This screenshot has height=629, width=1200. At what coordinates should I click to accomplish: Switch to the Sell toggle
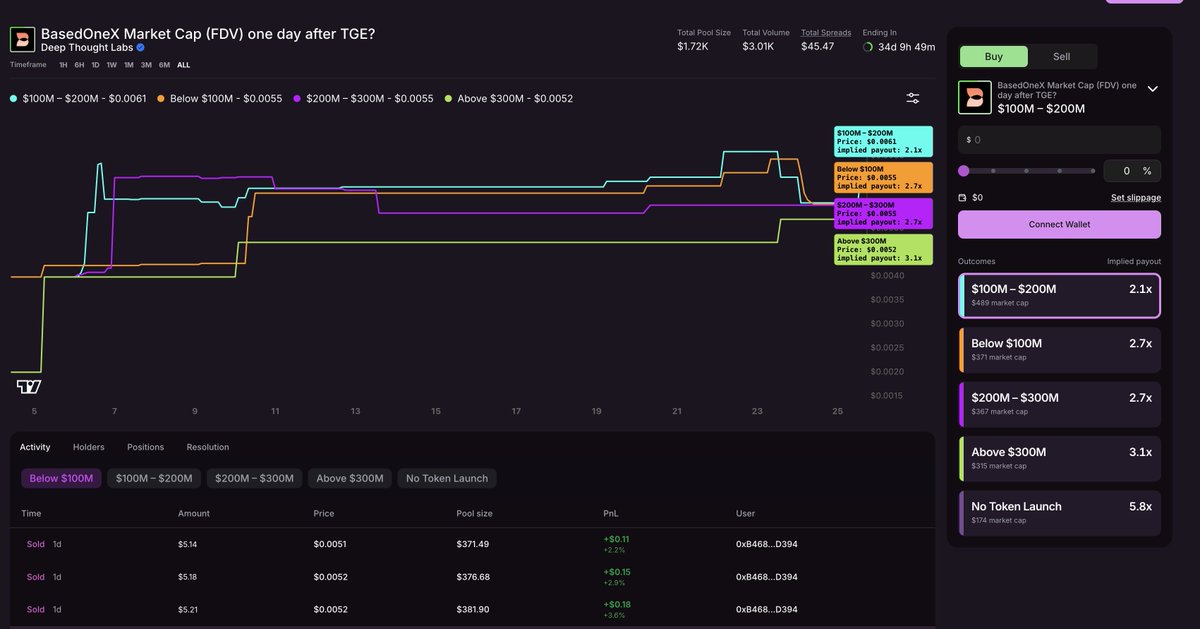coord(1062,57)
